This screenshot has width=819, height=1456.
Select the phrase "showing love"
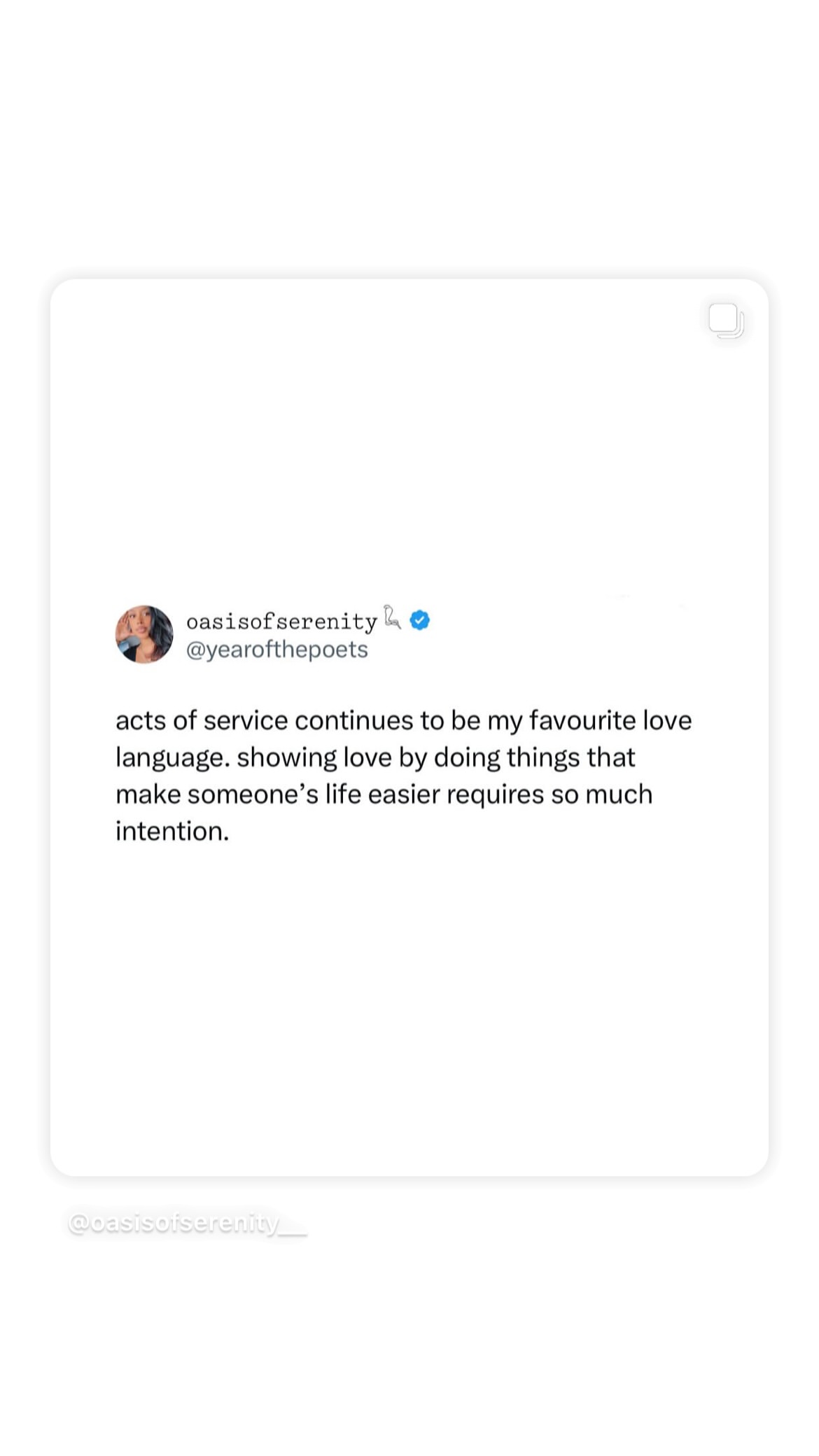(314, 758)
